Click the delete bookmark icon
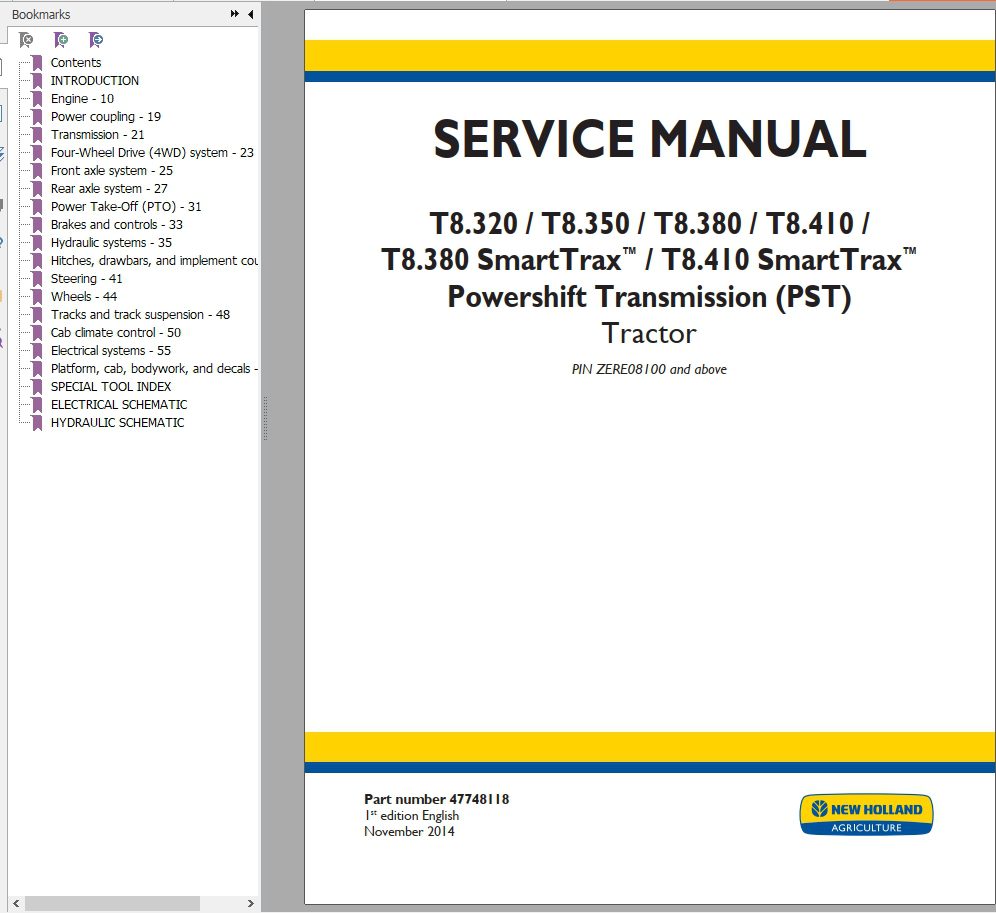996x913 pixels. 26,40
